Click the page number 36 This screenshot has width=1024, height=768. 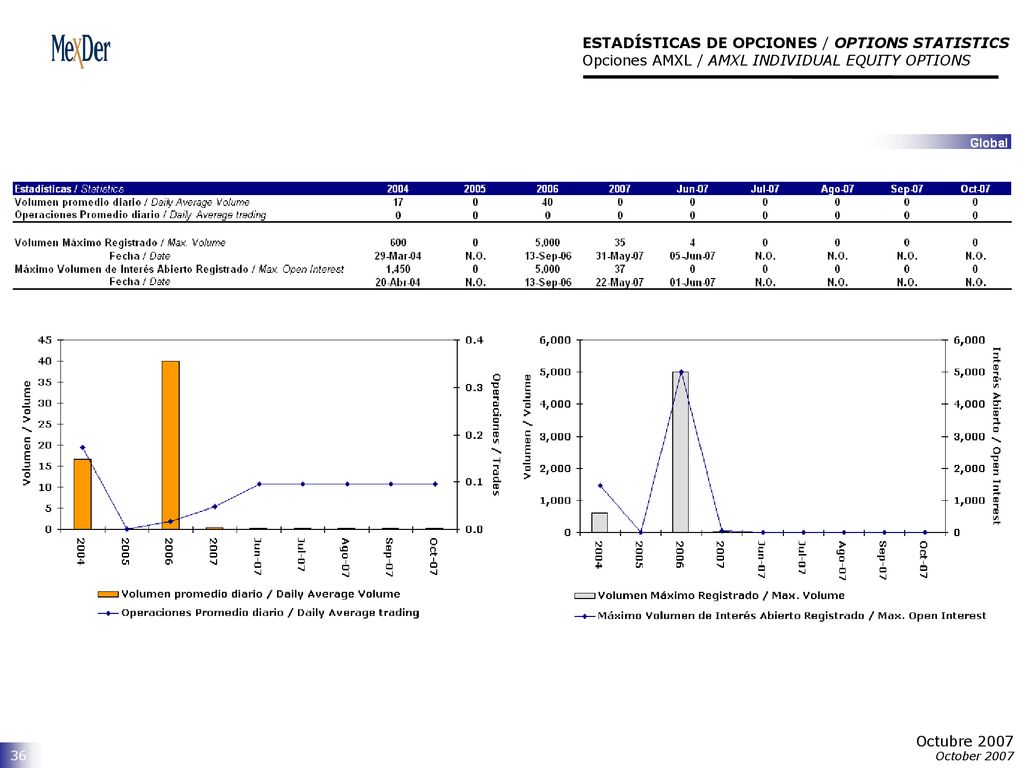(18, 756)
